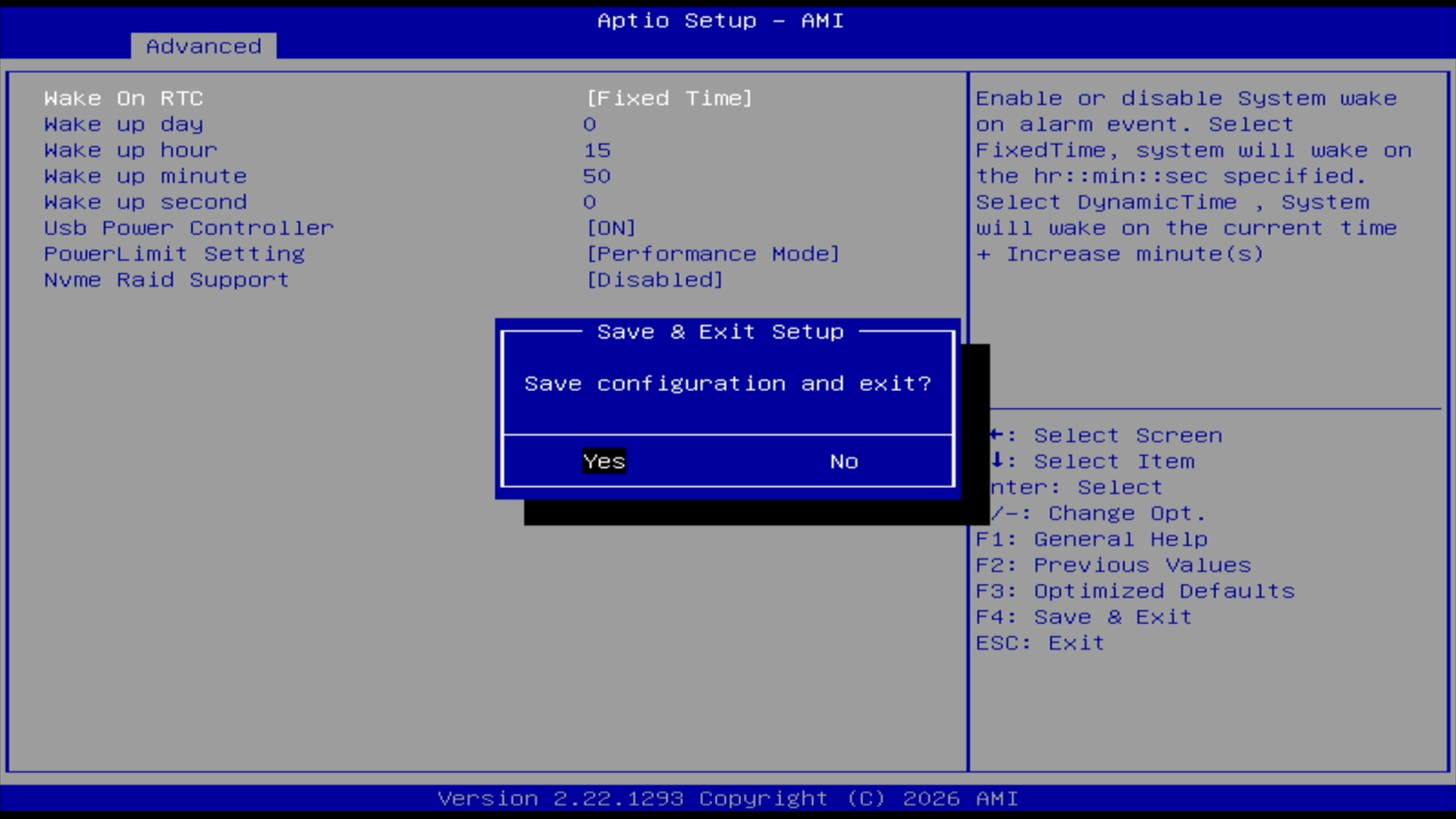Click the 'F3: Optimized Defaults' hint
The image size is (1456, 819).
(x=1135, y=591)
